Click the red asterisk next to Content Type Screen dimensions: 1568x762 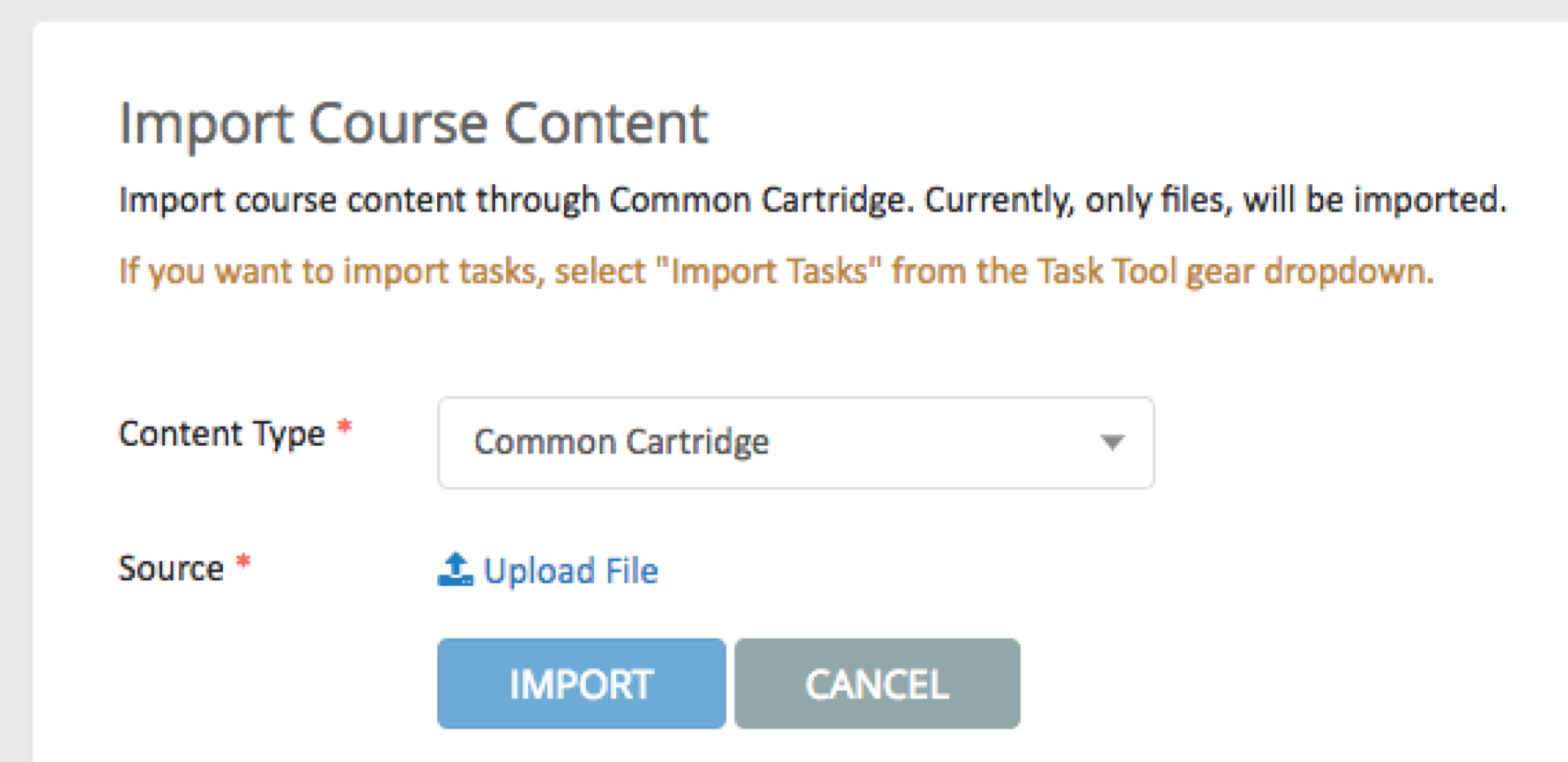point(345,427)
